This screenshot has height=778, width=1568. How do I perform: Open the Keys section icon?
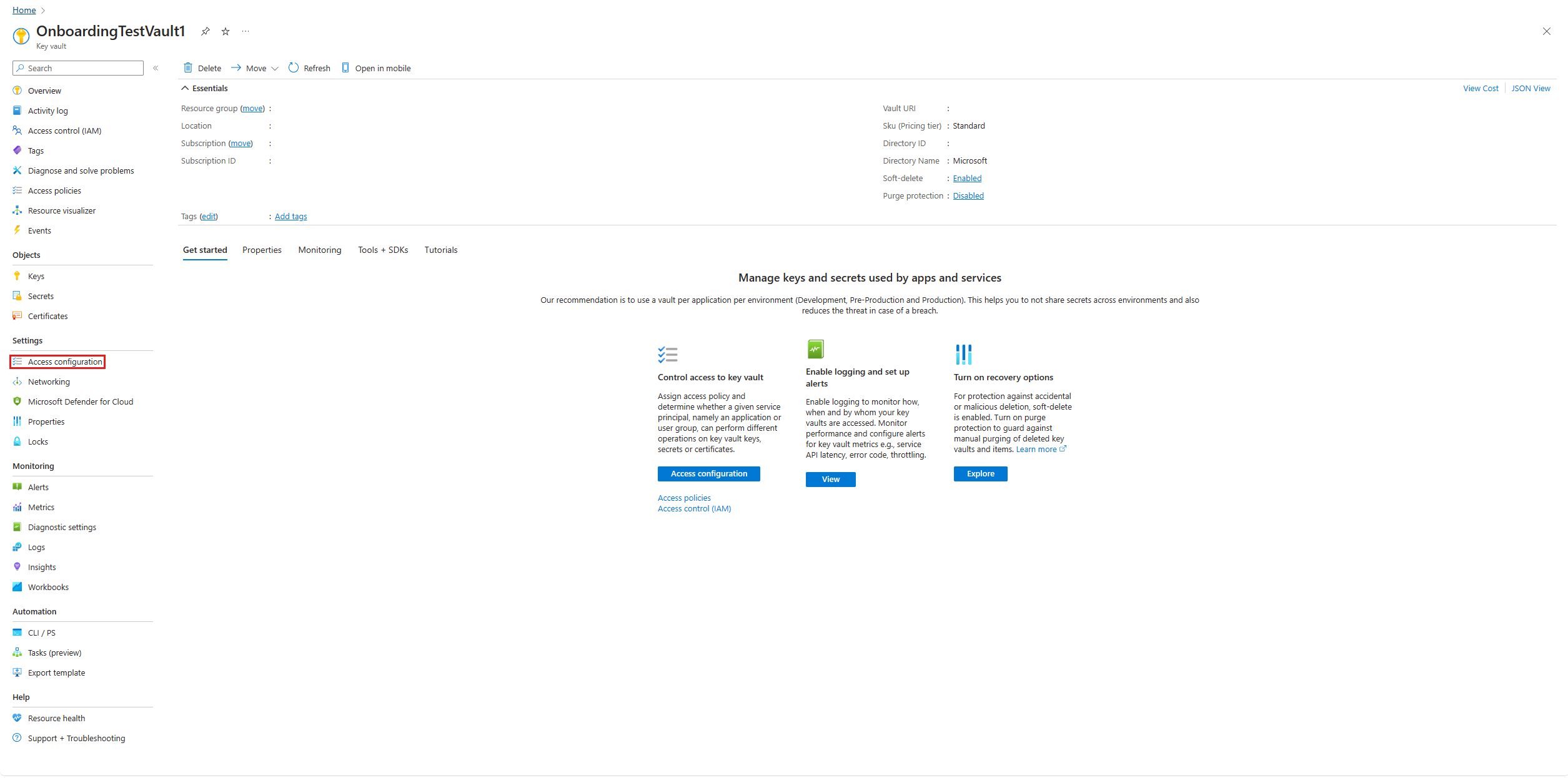point(17,275)
